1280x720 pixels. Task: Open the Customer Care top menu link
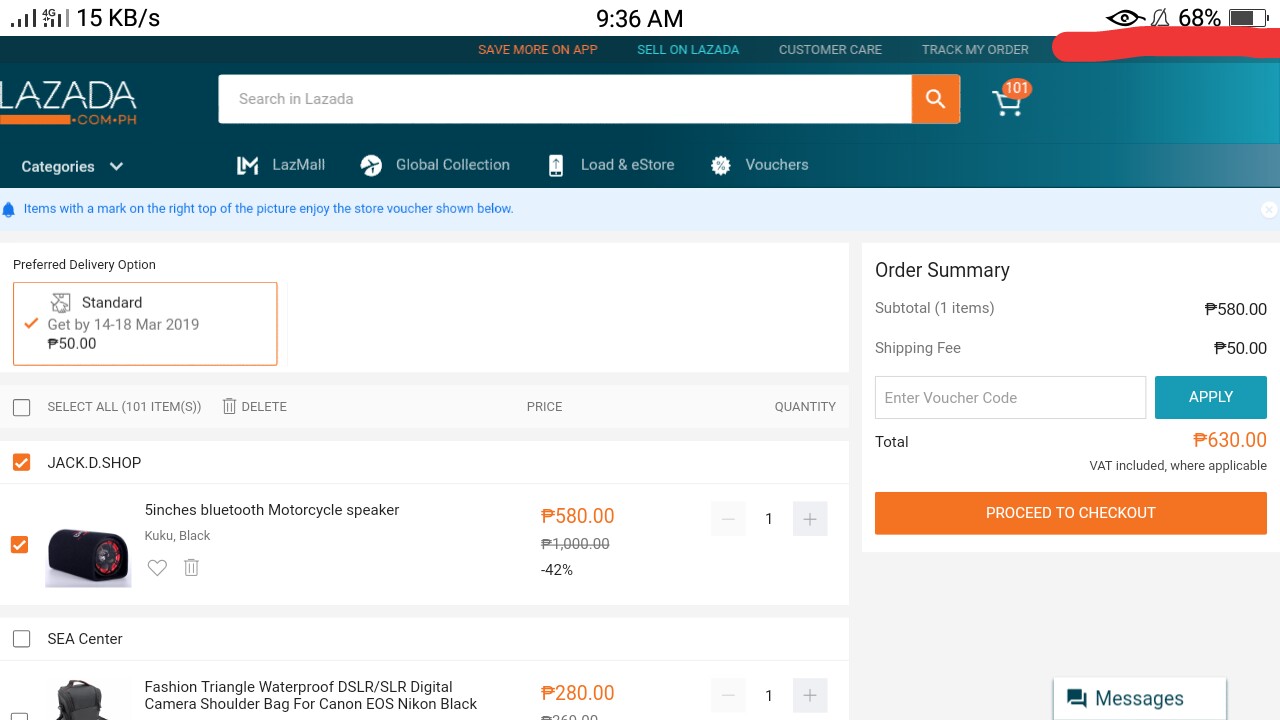click(830, 50)
